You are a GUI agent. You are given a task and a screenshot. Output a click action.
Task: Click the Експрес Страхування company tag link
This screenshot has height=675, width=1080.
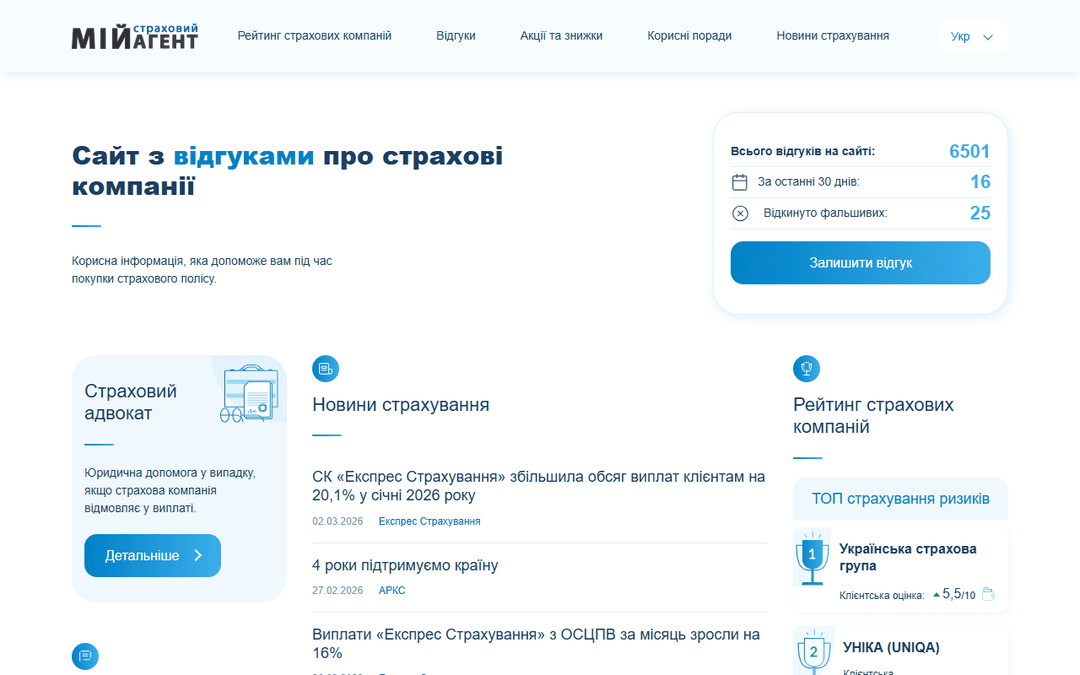pos(430,521)
